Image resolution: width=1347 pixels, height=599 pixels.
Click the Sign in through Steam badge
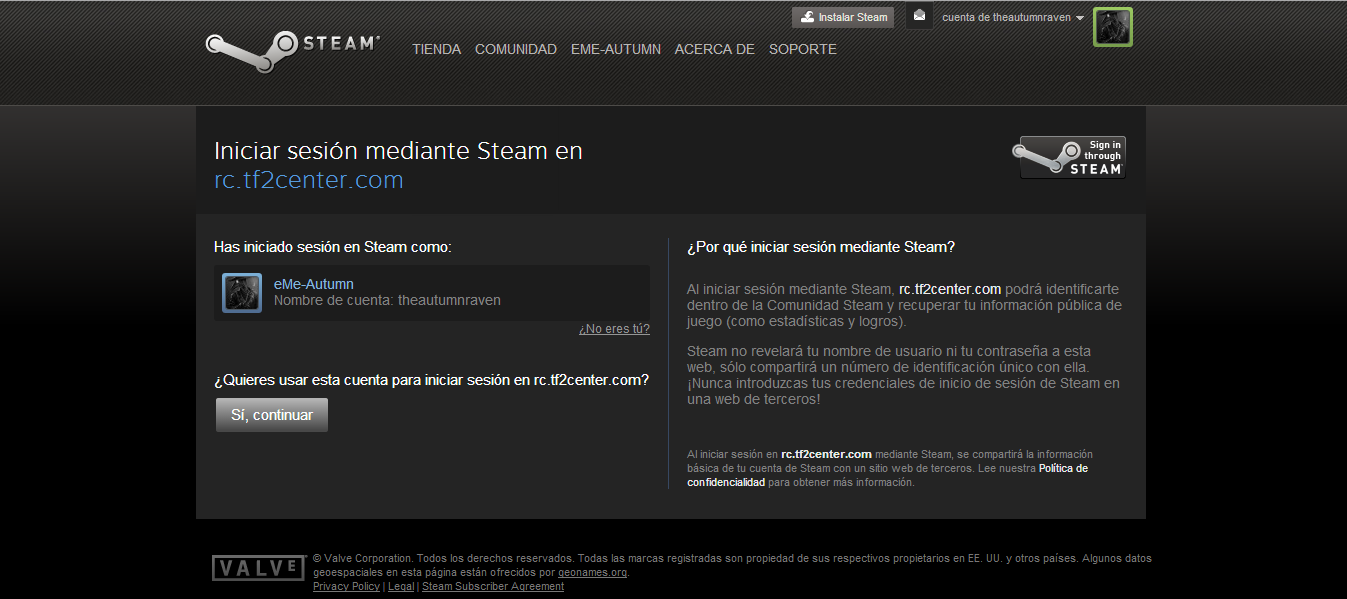[x=1069, y=158]
